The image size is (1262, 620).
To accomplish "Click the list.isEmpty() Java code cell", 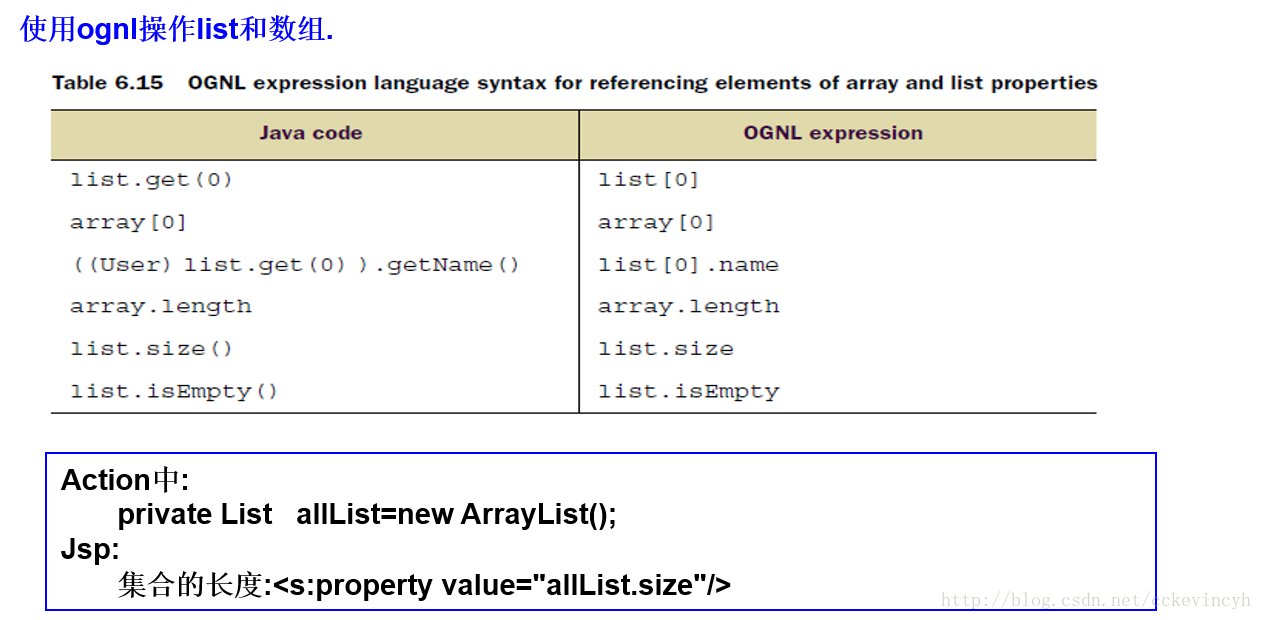I will 174,391.
